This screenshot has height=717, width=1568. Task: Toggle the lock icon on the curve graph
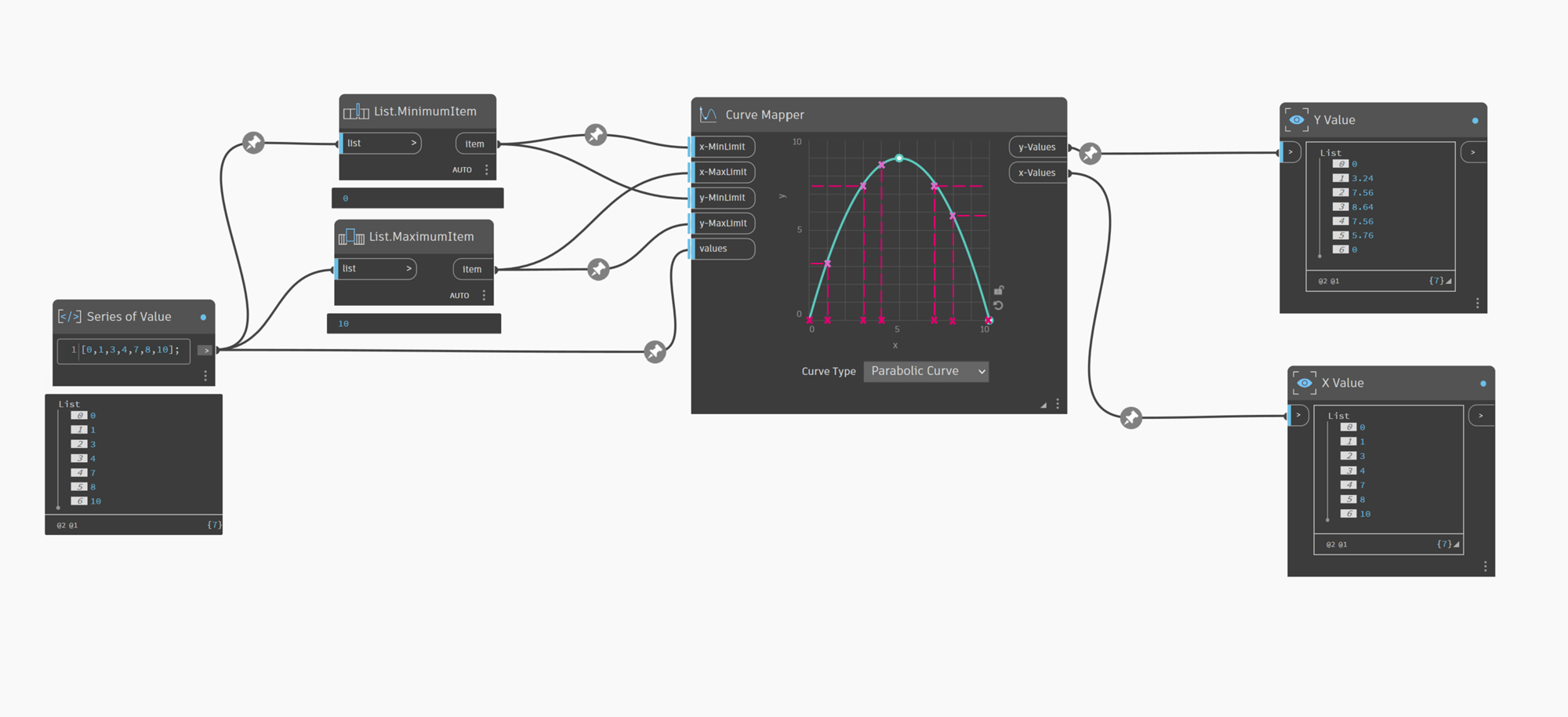coord(999,290)
